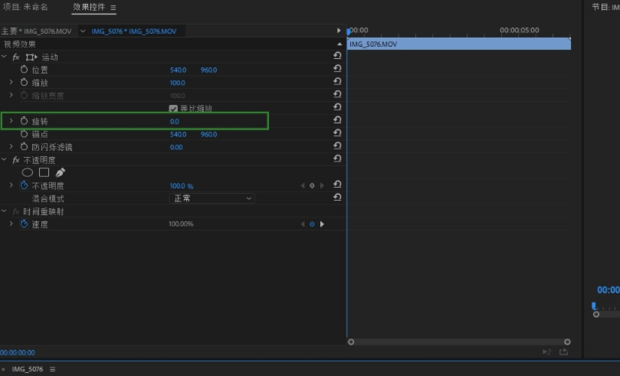Toggle fx for the 运动 effect
Screen dimensions: 620x376
[x=16, y=57]
